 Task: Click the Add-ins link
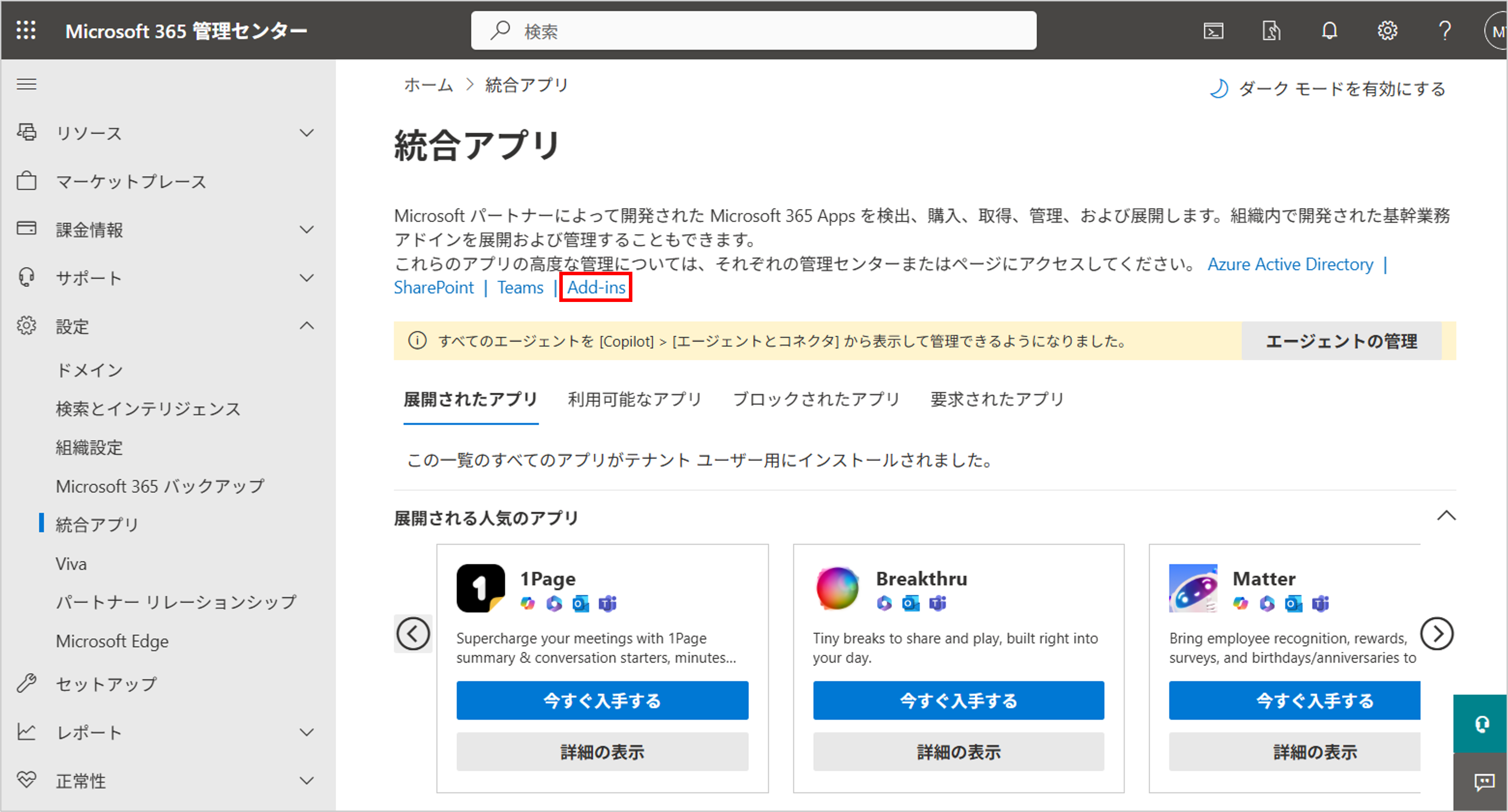click(x=596, y=288)
